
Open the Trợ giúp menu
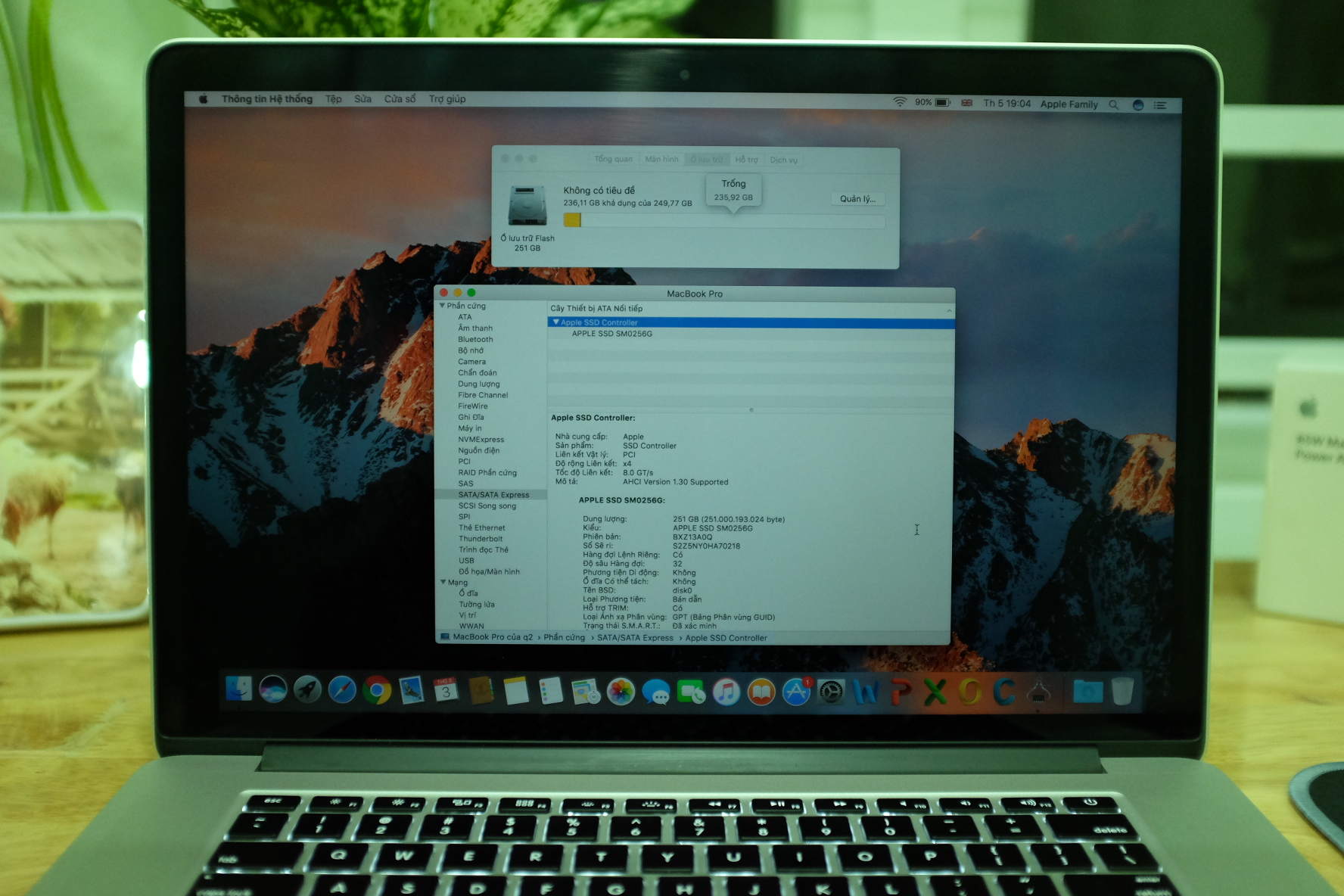pos(447,99)
